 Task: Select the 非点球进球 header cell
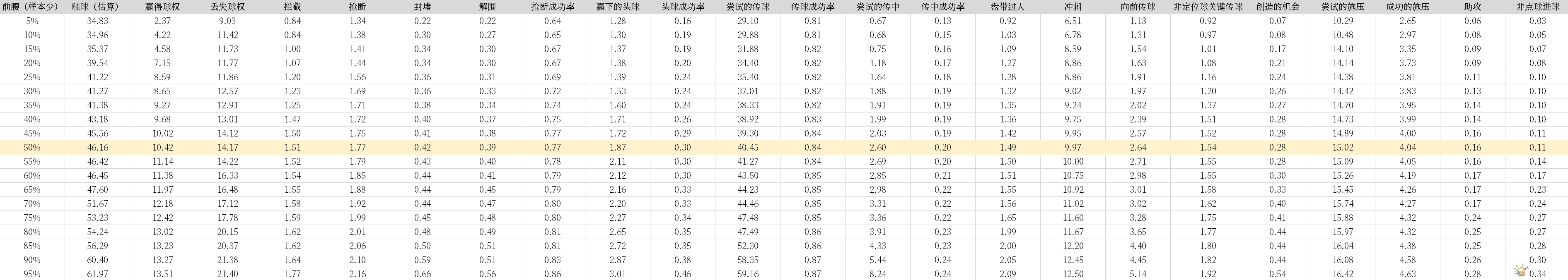tap(1538, 7)
